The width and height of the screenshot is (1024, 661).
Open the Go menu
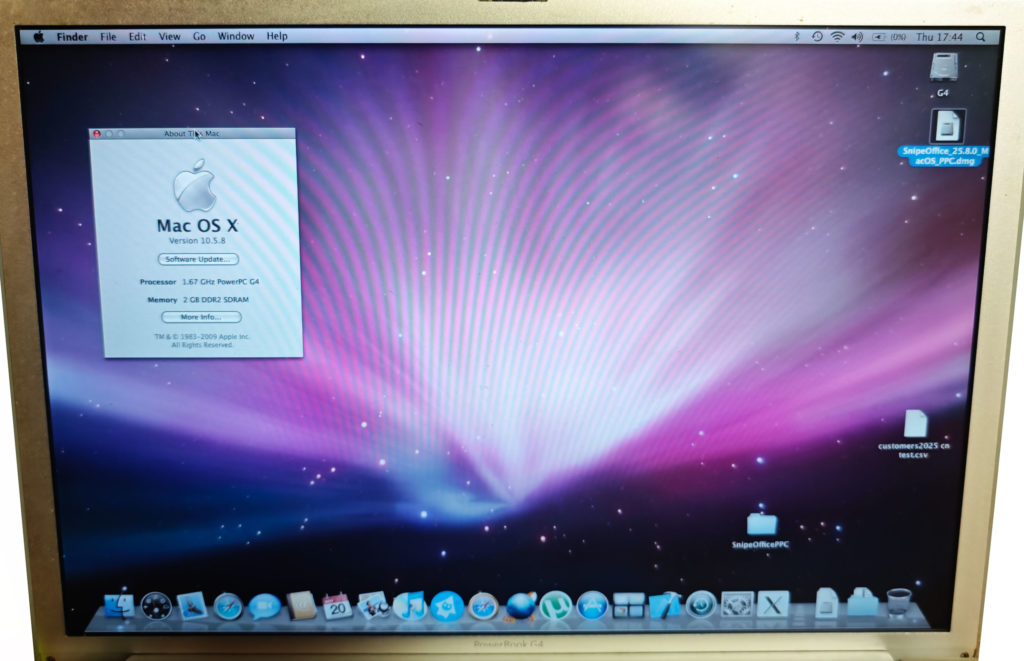(199, 36)
